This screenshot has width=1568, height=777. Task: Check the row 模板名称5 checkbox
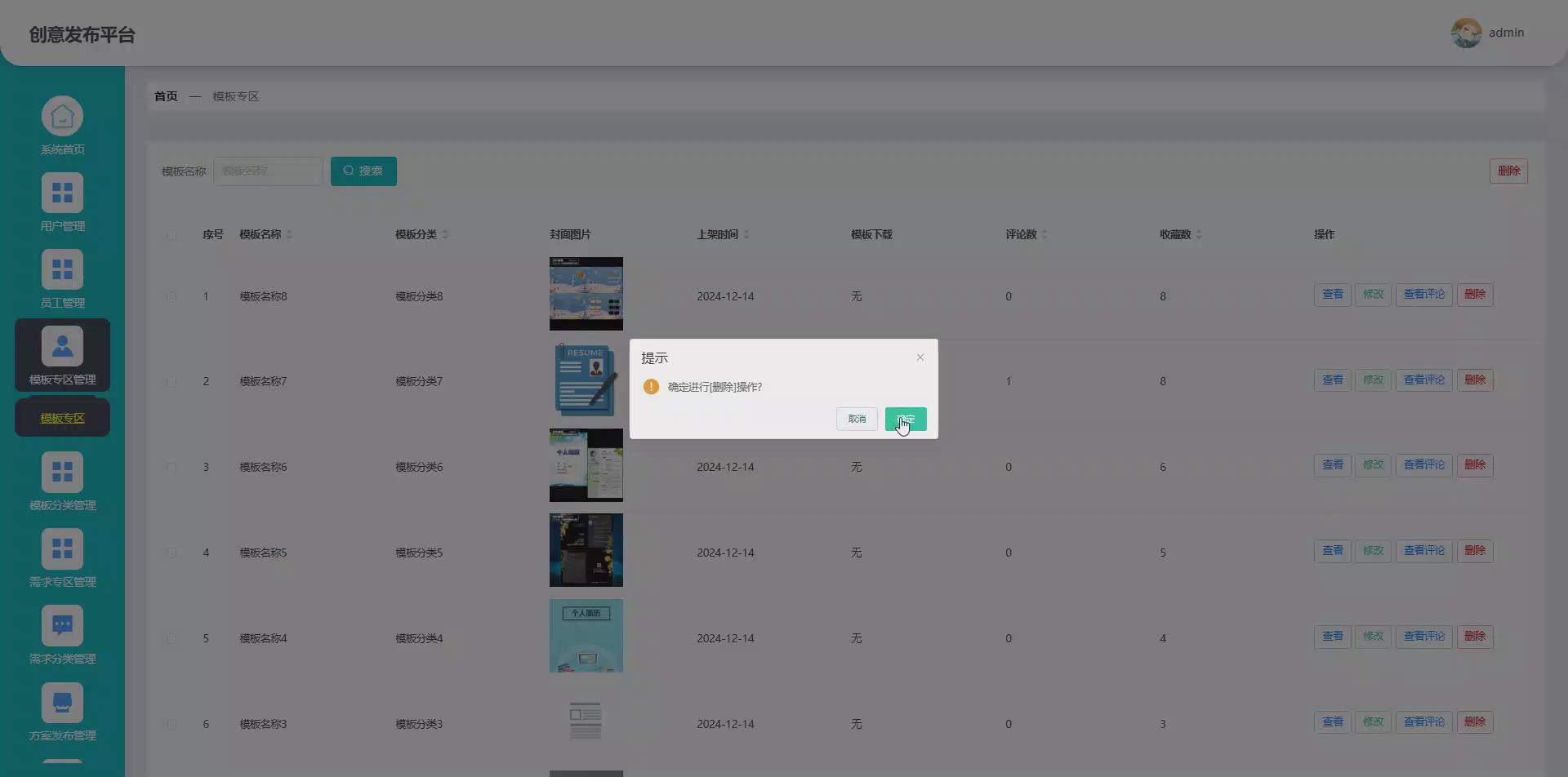pyautogui.click(x=171, y=553)
